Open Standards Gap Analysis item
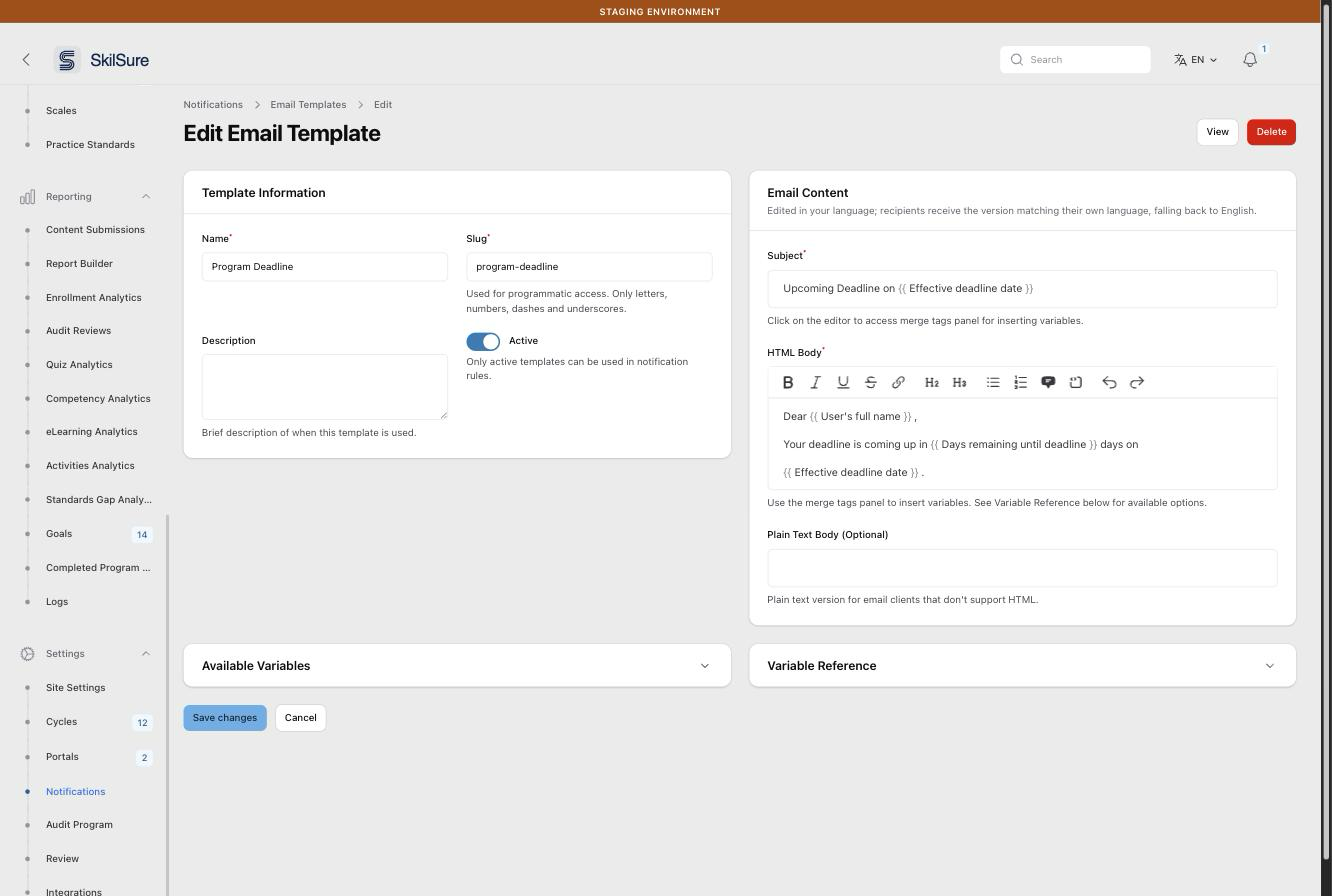The width and height of the screenshot is (1332, 896). 98,500
